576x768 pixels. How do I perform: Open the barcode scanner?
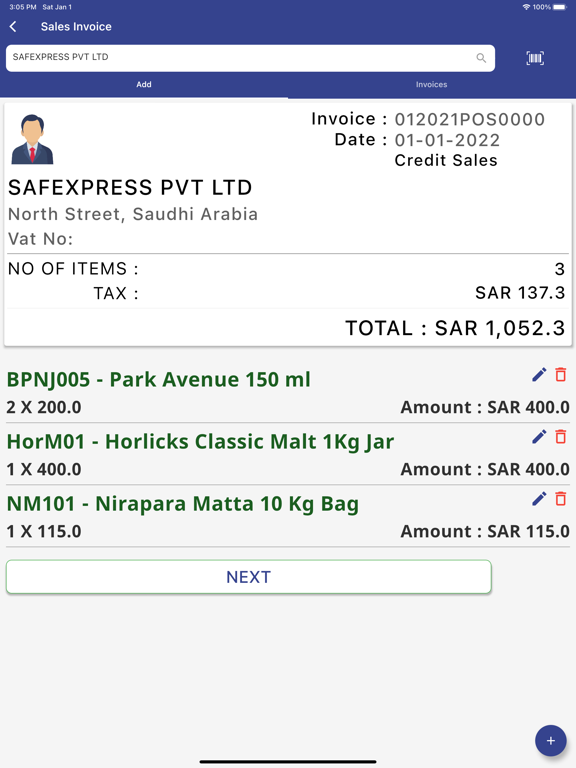pyautogui.click(x=535, y=58)
